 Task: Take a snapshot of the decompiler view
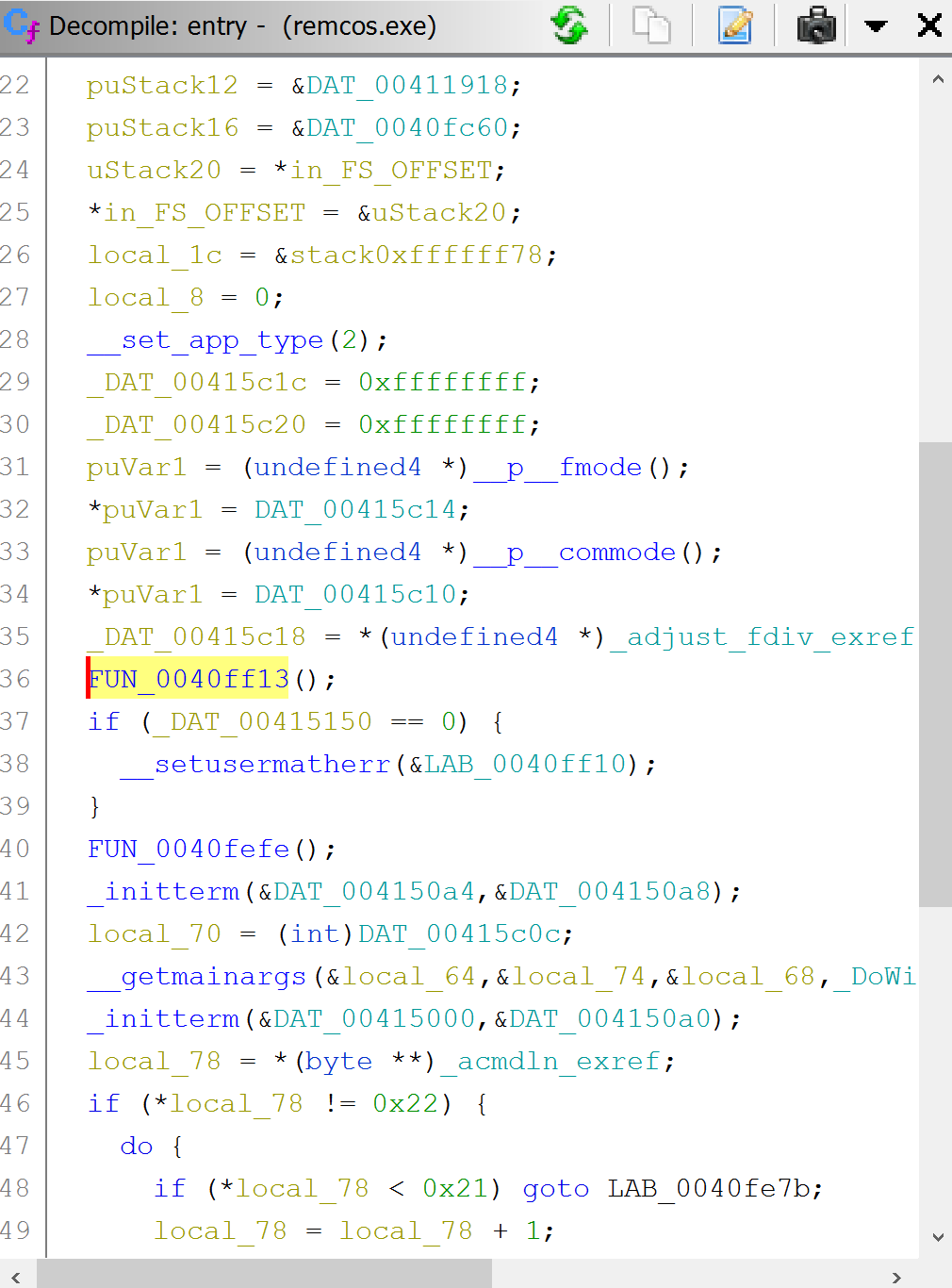[x=814, y=25]
